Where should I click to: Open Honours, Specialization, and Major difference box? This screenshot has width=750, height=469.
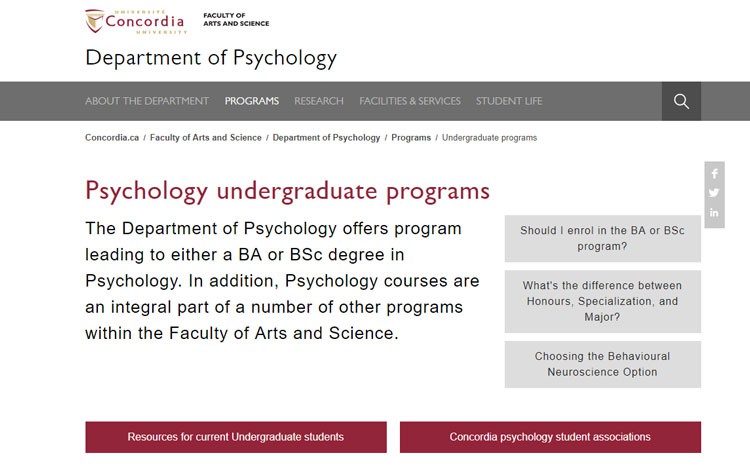(x=603, y=301)
